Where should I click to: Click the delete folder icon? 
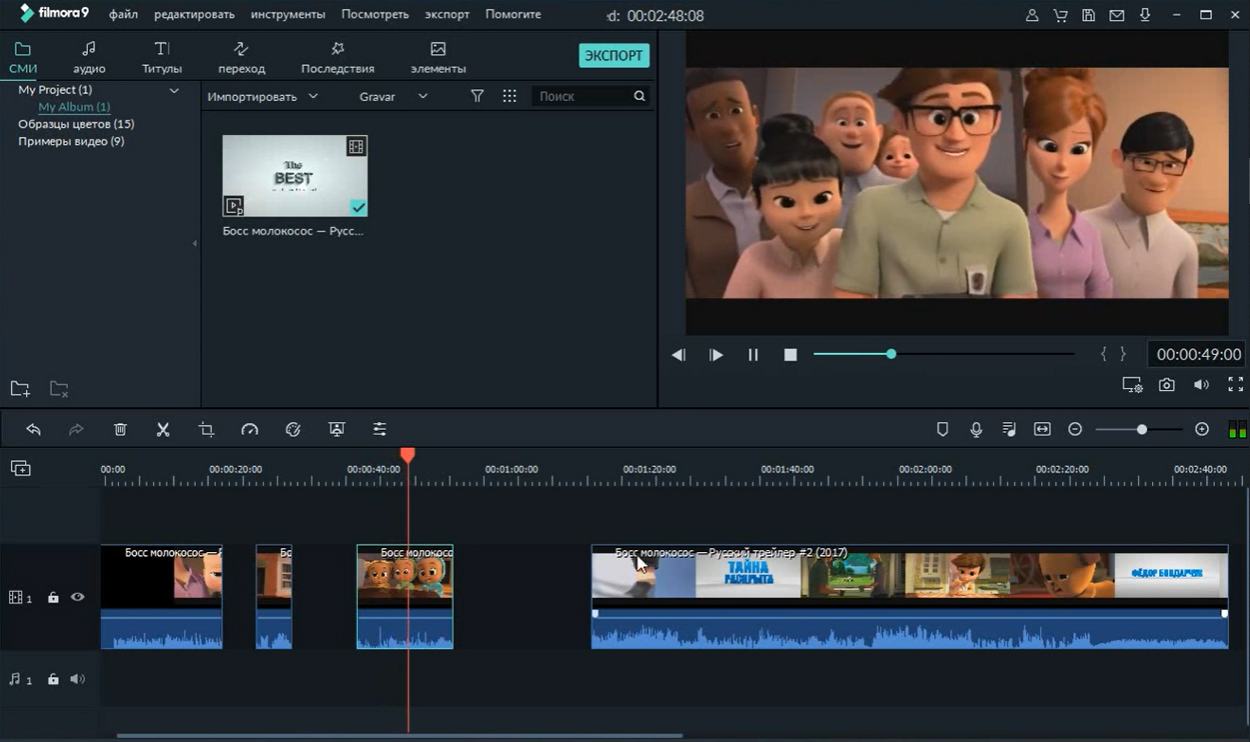(x=59, y=389)
